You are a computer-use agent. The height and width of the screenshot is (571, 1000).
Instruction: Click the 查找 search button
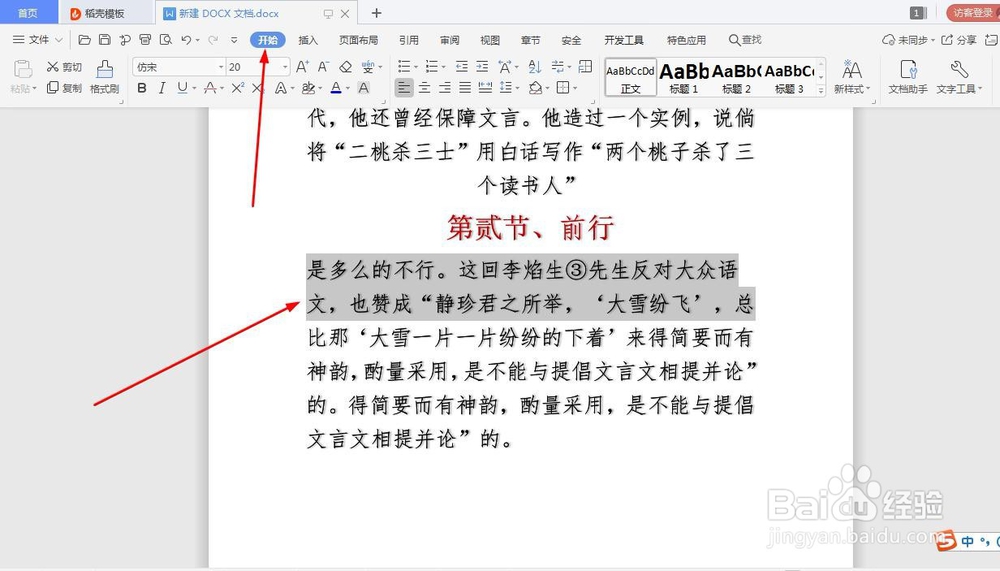(745, 40)
